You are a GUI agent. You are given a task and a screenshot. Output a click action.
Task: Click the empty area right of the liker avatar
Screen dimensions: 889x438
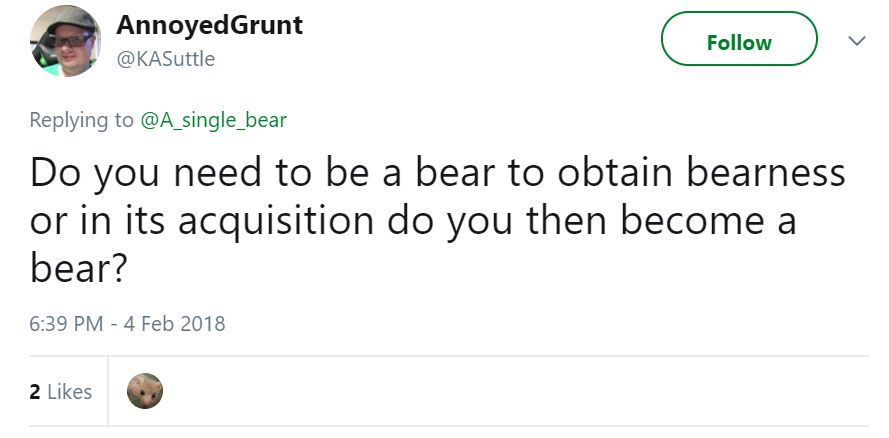point(500,391)
